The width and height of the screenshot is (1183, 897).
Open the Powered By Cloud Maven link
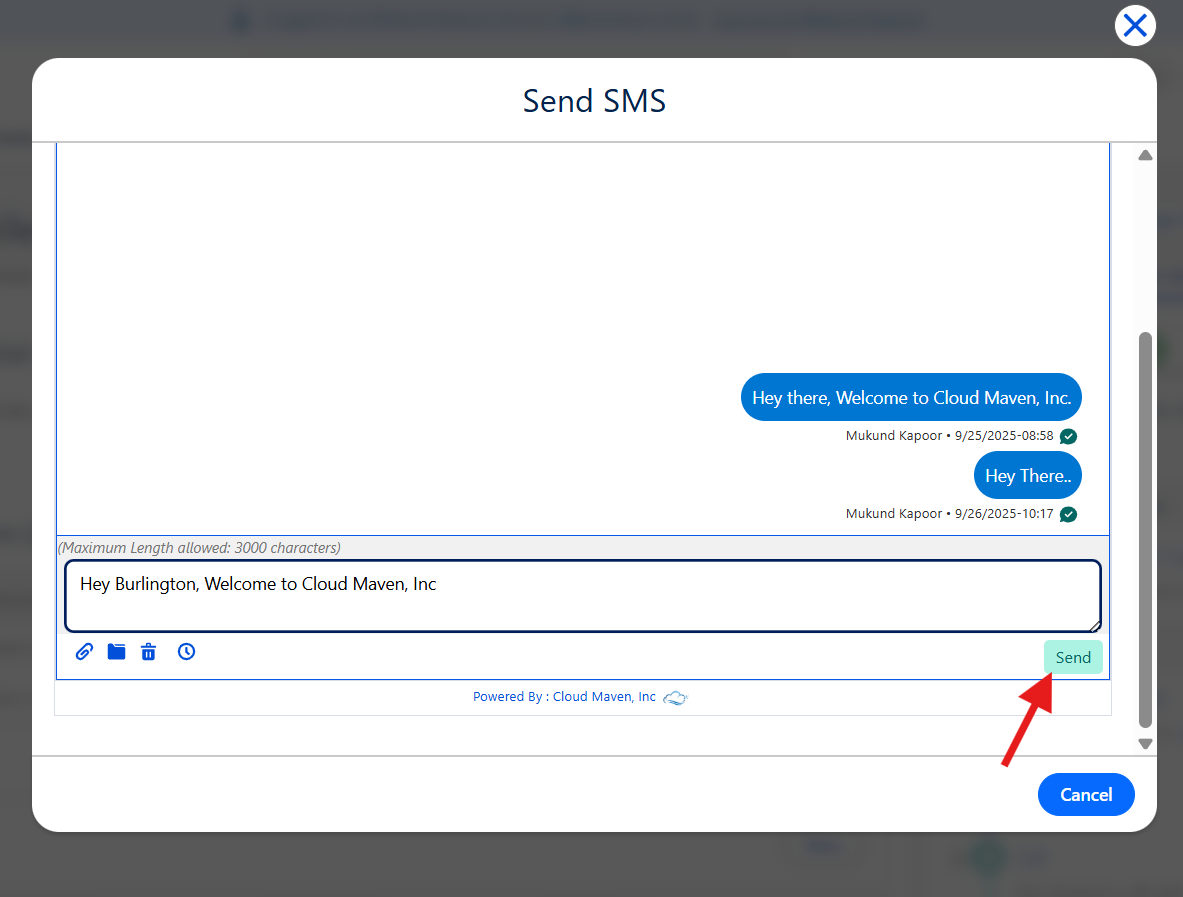pyautogui.click(x=564, y=697)
